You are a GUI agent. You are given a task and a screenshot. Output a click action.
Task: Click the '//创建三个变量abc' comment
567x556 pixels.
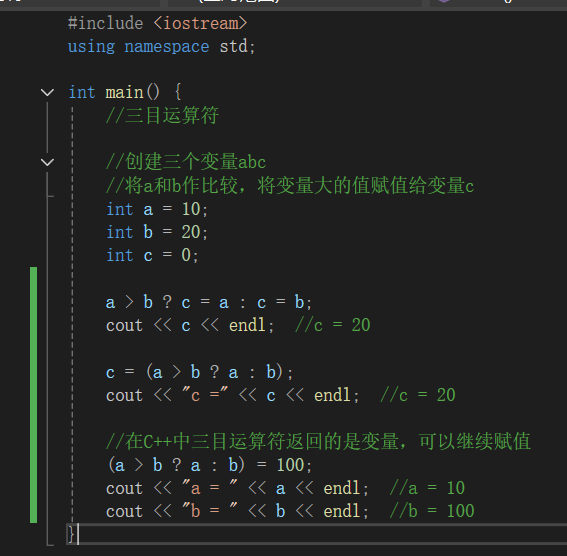click(x=186, y=162)
